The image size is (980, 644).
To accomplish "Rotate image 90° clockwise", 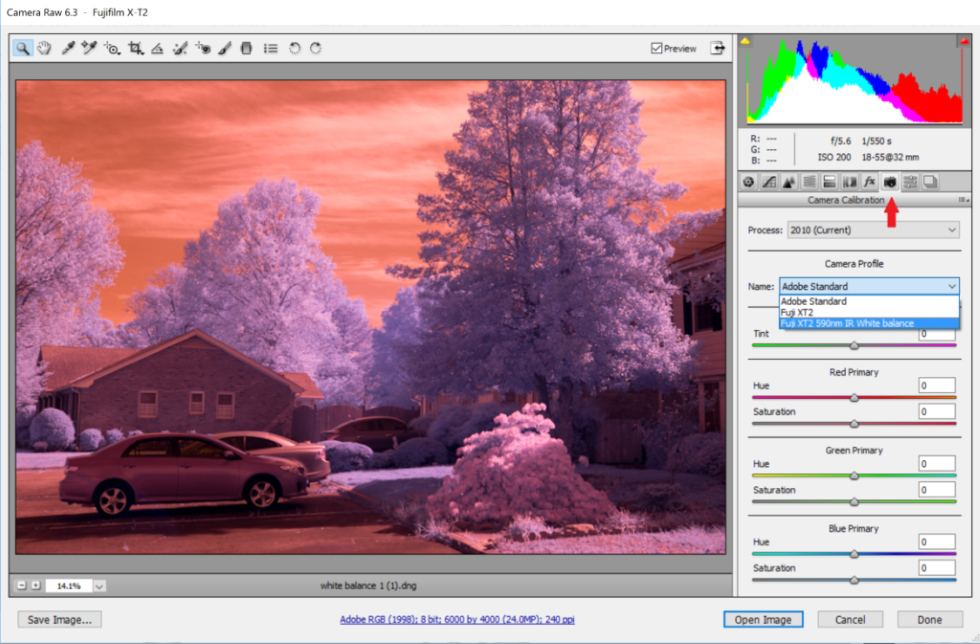I will (316, 48).
